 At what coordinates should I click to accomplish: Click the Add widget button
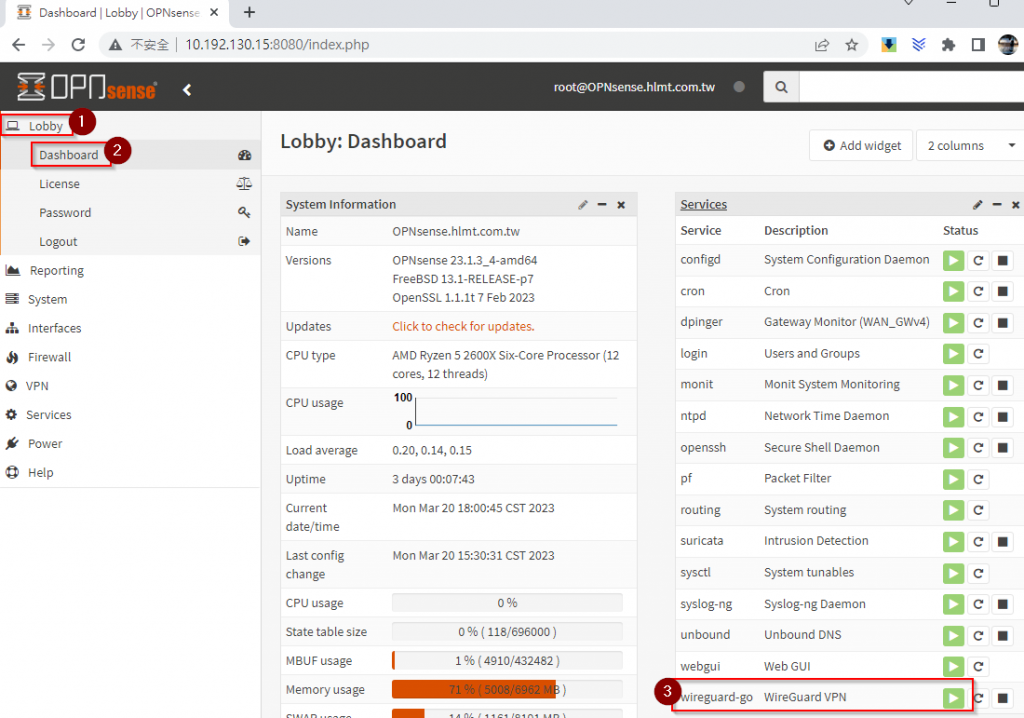point(861,145)
